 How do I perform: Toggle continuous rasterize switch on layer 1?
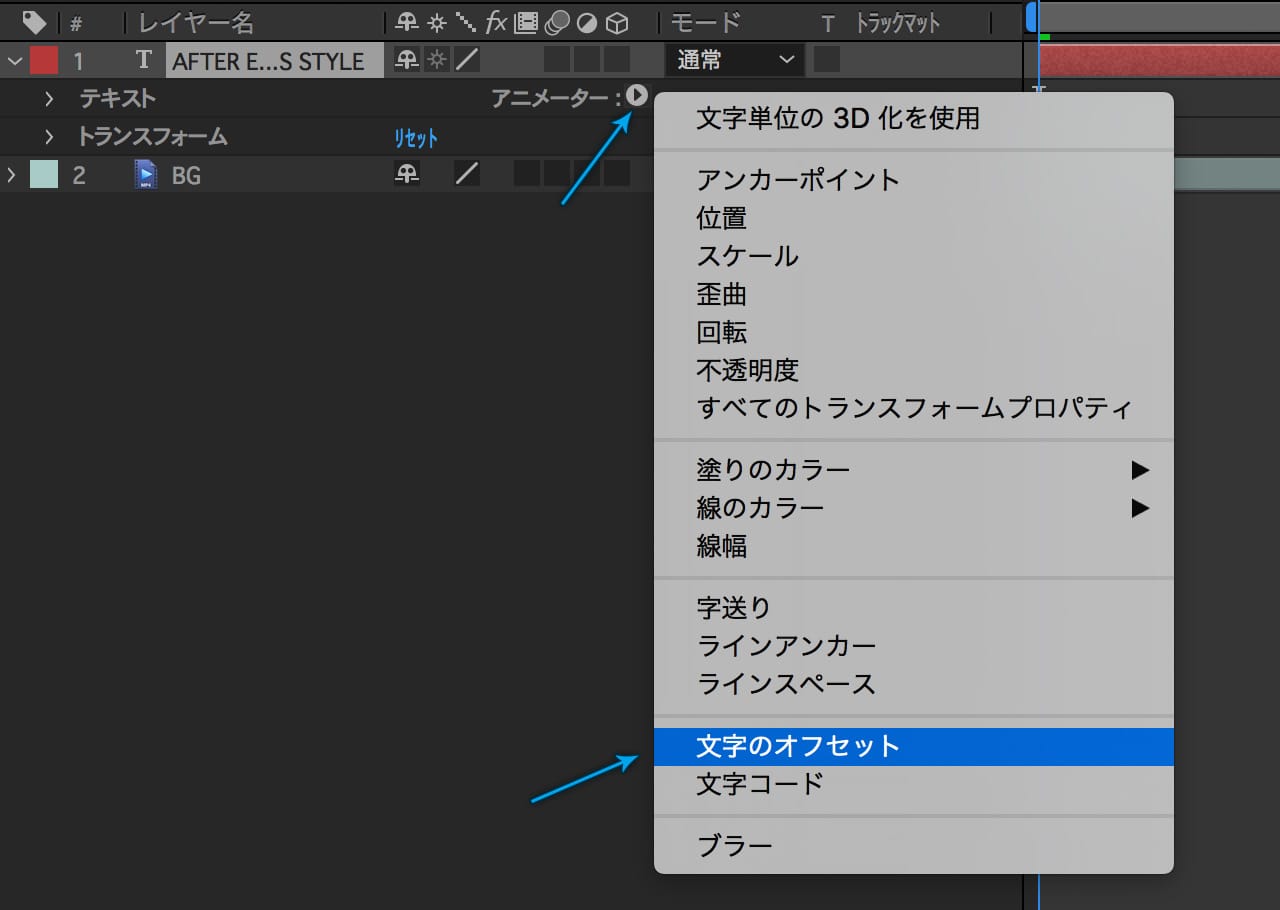click(437, 60)
